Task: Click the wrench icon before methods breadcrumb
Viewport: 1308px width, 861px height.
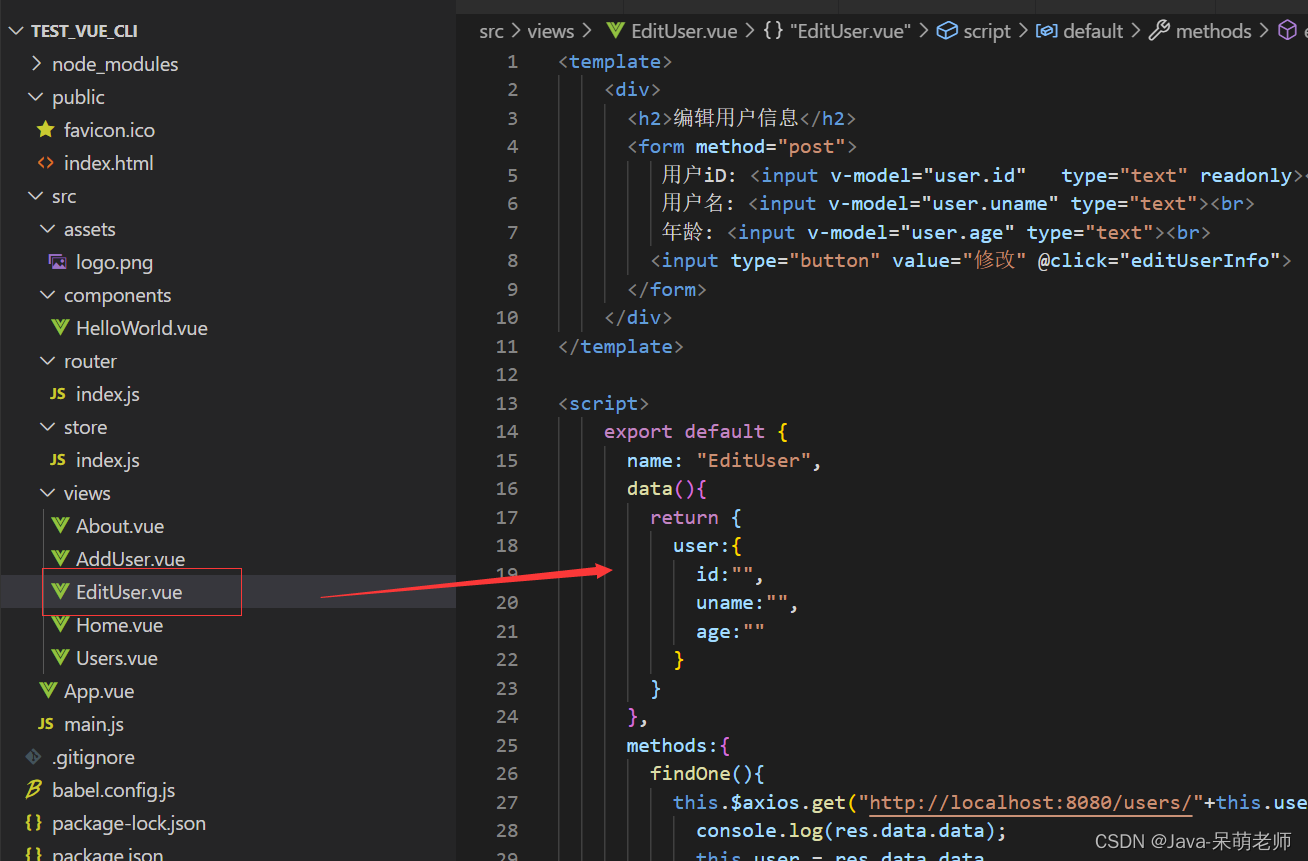Action: click(x=1159, y=31)
